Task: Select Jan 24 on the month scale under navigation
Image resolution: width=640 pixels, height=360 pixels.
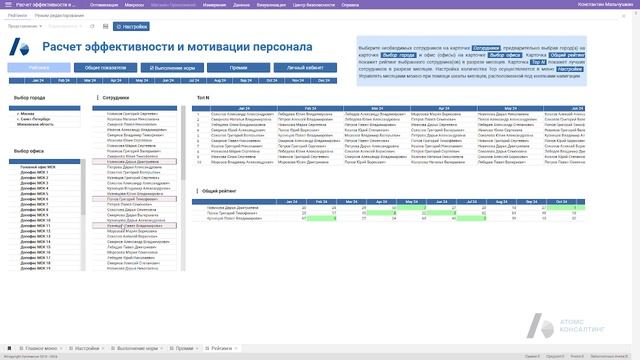Action: click(38, 80)
